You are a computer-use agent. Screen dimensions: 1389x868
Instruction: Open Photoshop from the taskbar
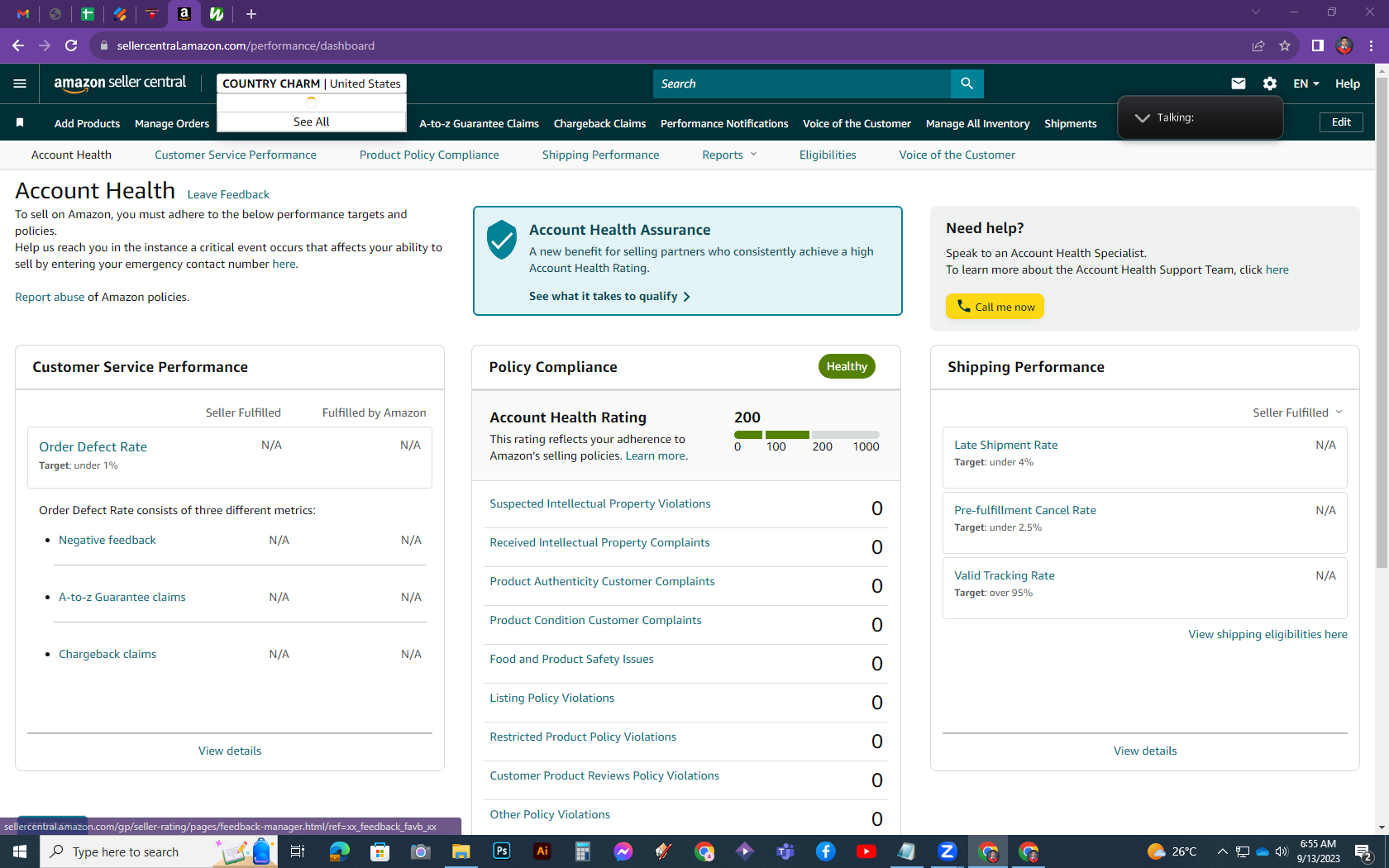point(502,851)
